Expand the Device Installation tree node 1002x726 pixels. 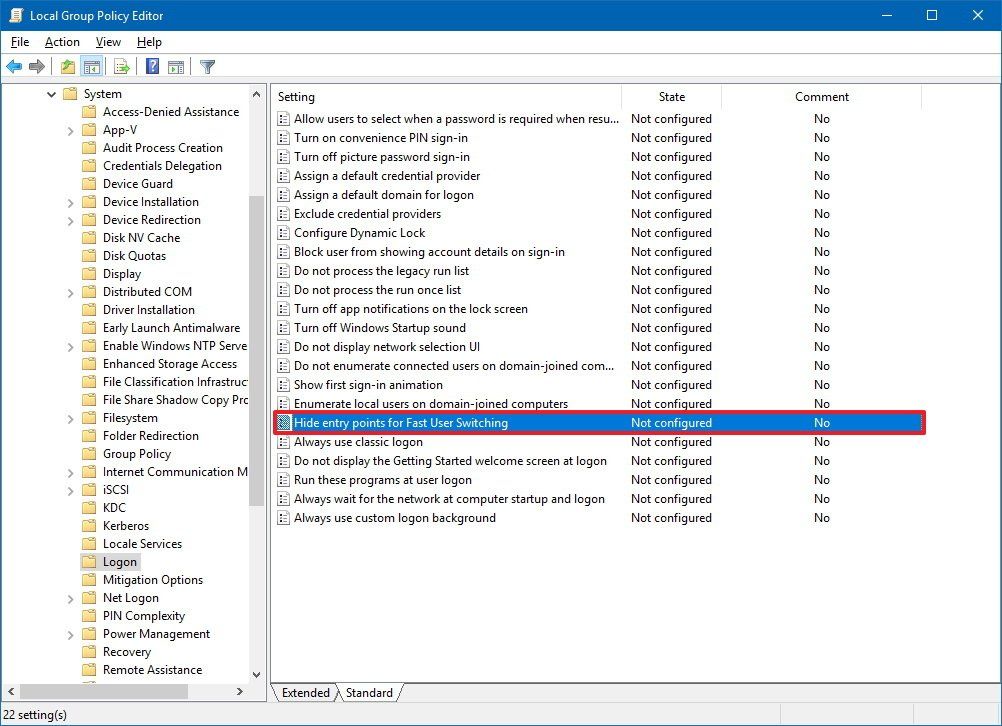(69, 201)
